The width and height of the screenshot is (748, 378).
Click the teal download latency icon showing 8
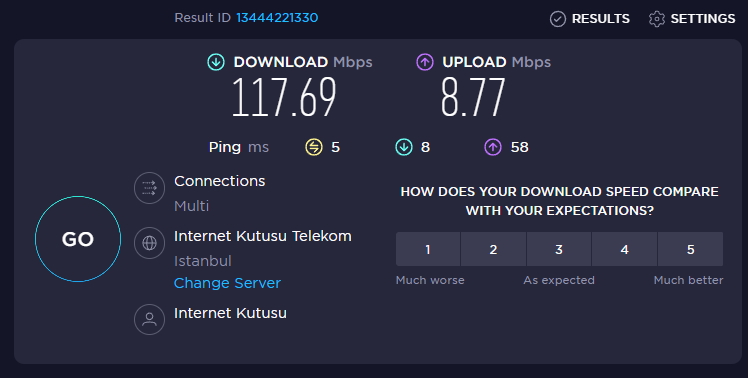click(404, 147)
